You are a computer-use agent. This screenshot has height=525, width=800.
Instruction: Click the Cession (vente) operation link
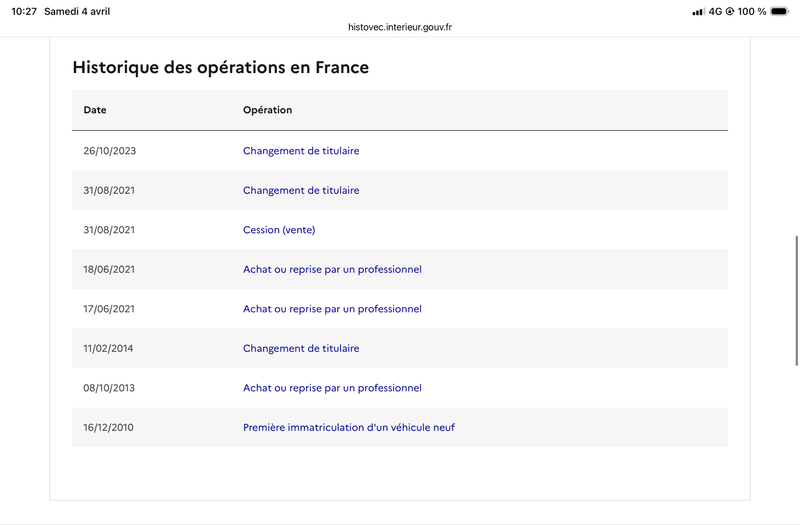pyautogui.click(x=279, y=230)
